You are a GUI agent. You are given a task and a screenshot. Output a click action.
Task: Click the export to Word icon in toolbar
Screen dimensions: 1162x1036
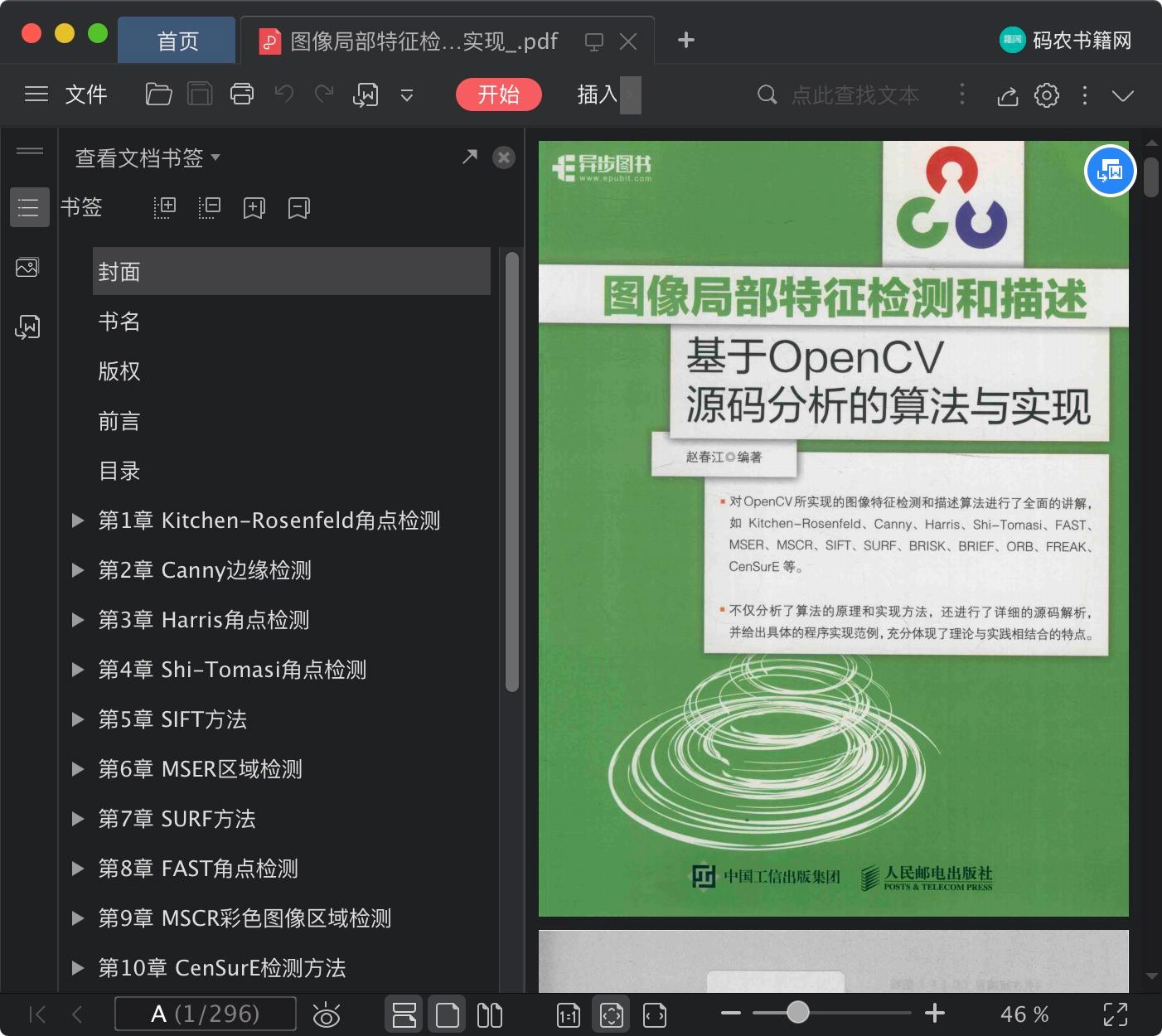366,95
